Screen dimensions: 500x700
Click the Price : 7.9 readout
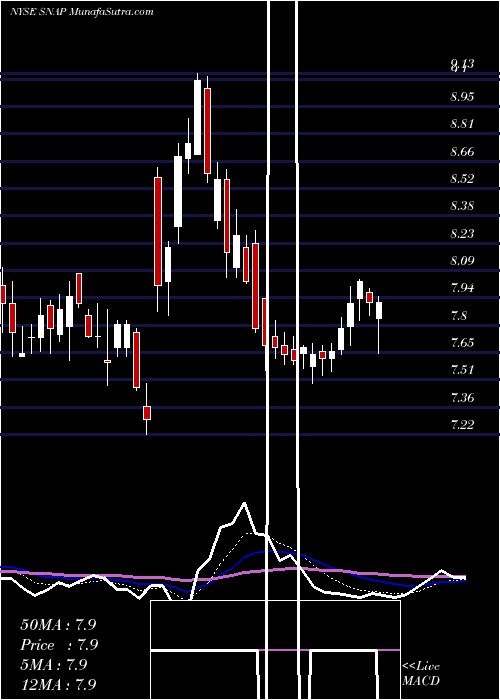pos(59,645)
